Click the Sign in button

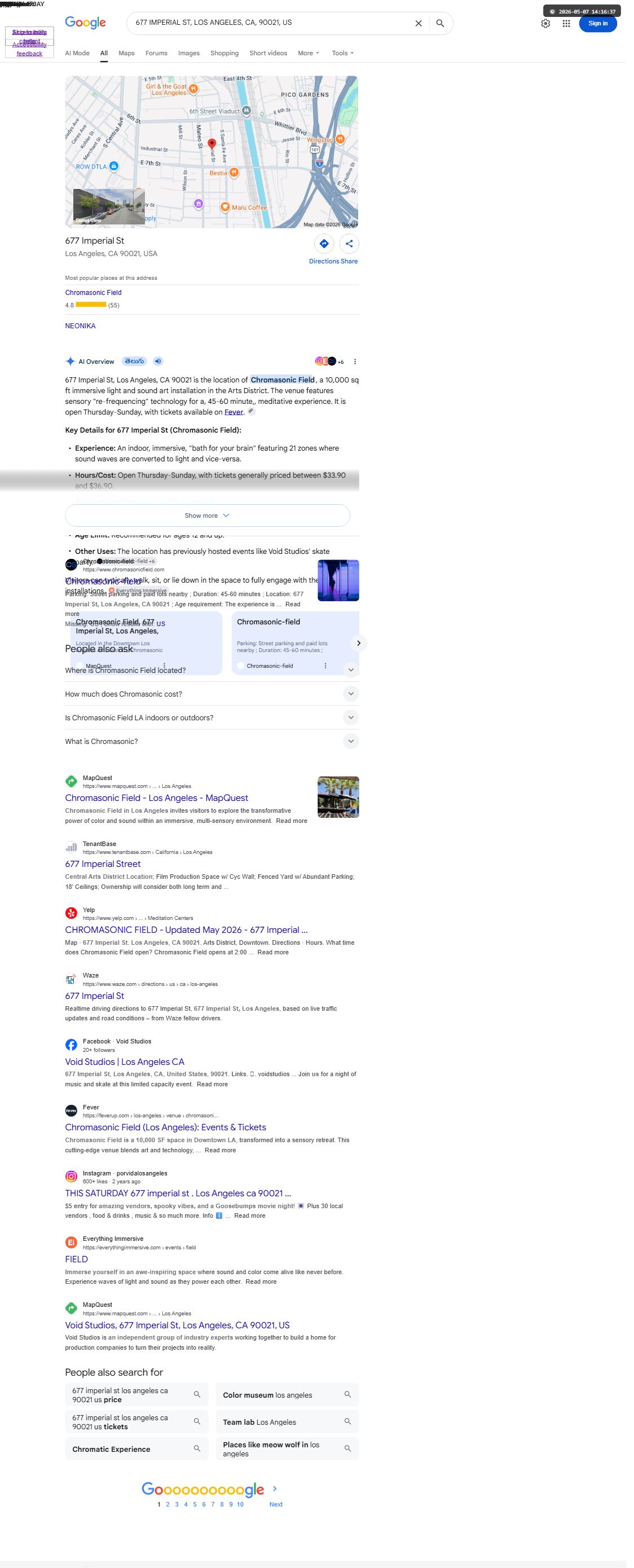(597, 24)
